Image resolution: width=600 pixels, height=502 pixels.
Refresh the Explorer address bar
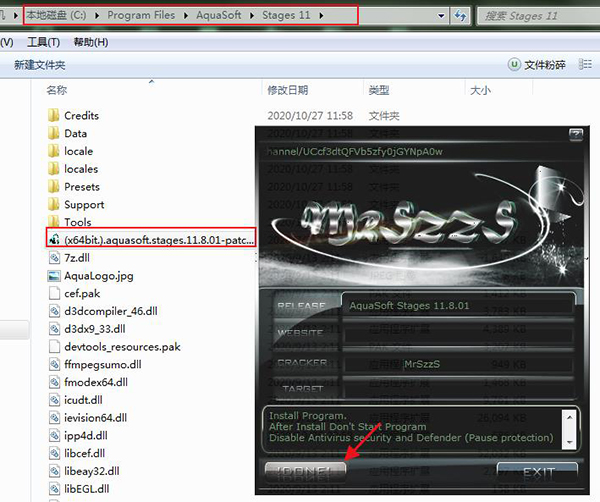(460, 16)
